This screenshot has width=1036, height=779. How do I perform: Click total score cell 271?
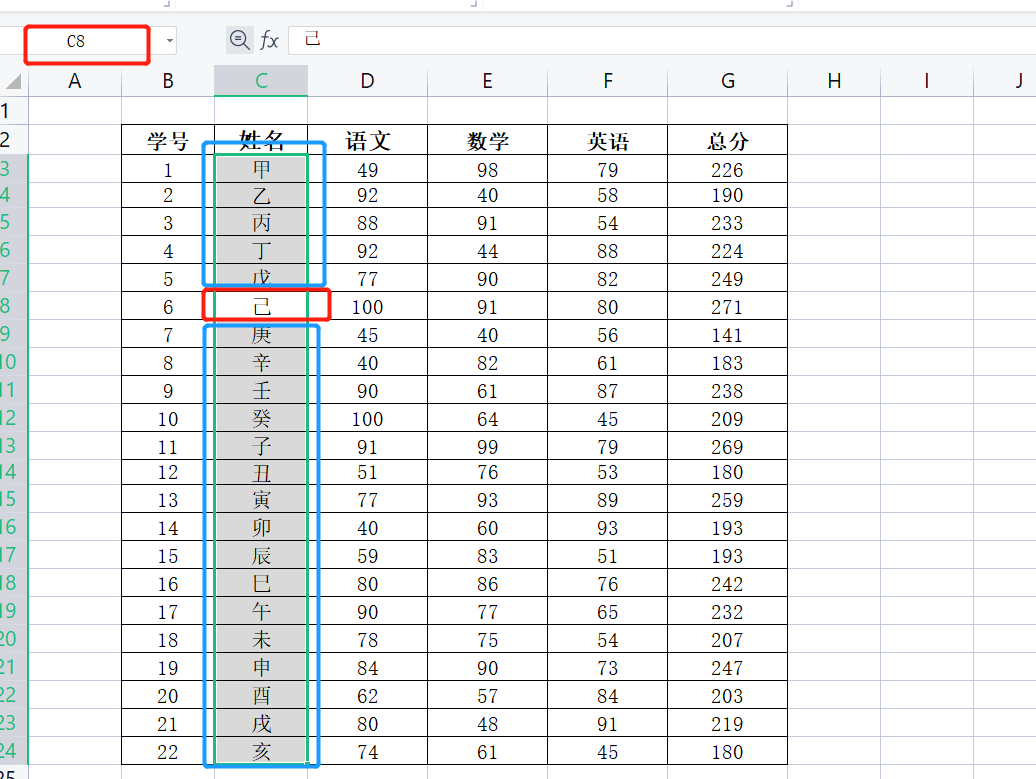click(x=727, y=307)
